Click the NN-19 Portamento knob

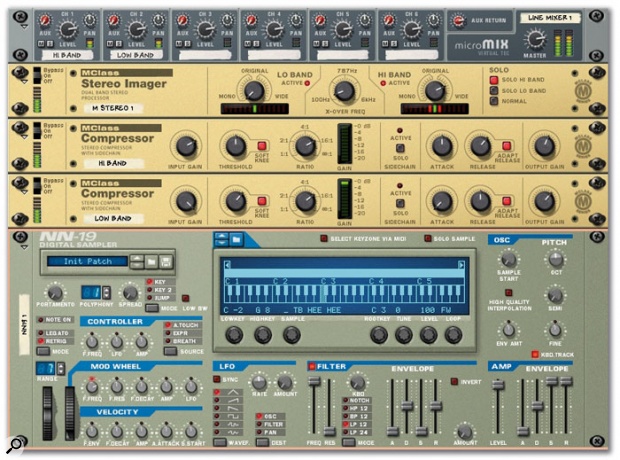point(55,293)
